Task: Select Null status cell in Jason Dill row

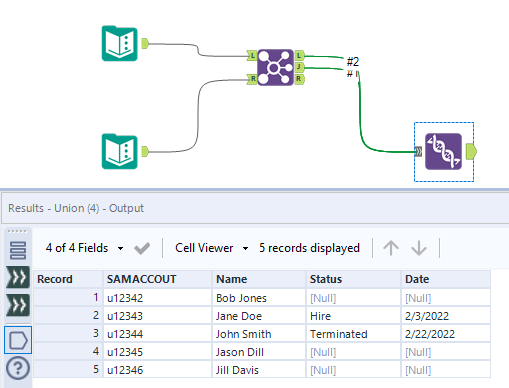Action: pyautogui.click(x=353, y=352)
